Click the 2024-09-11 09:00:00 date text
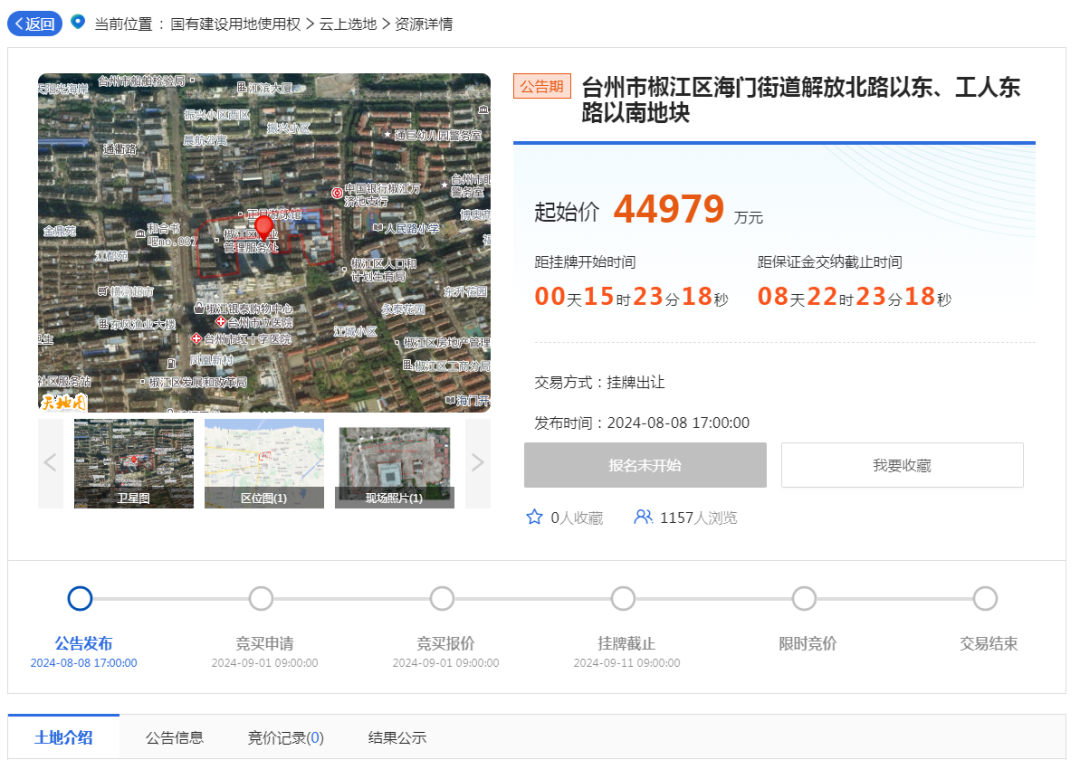Screen dimensions: 1080x760 tap(627, 663)
